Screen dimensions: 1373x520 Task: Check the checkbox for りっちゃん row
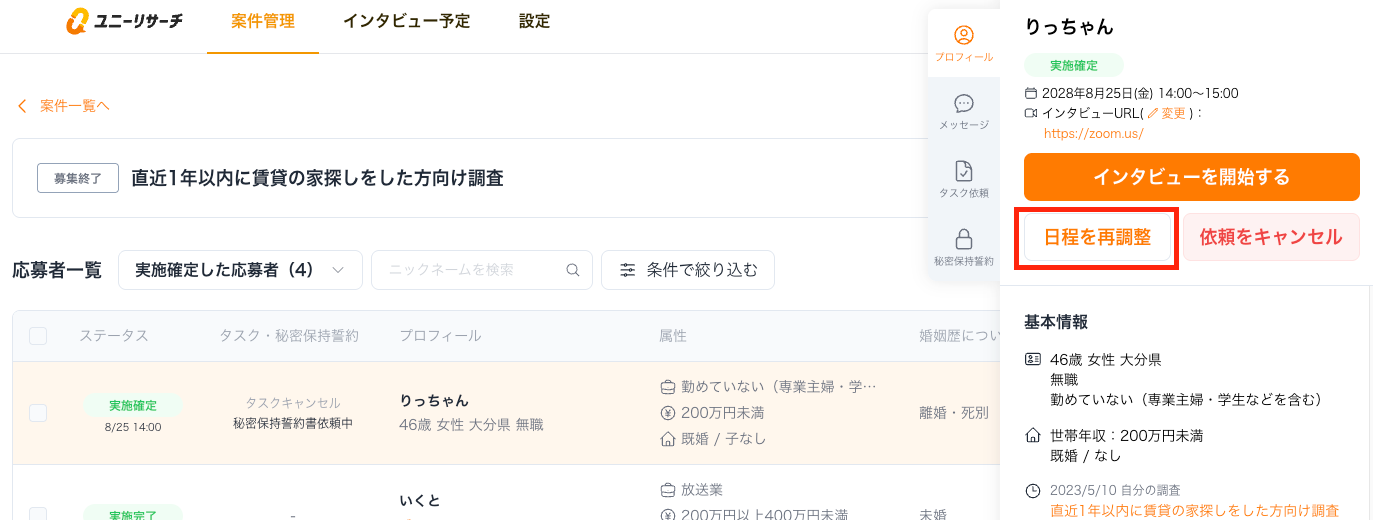38,413
